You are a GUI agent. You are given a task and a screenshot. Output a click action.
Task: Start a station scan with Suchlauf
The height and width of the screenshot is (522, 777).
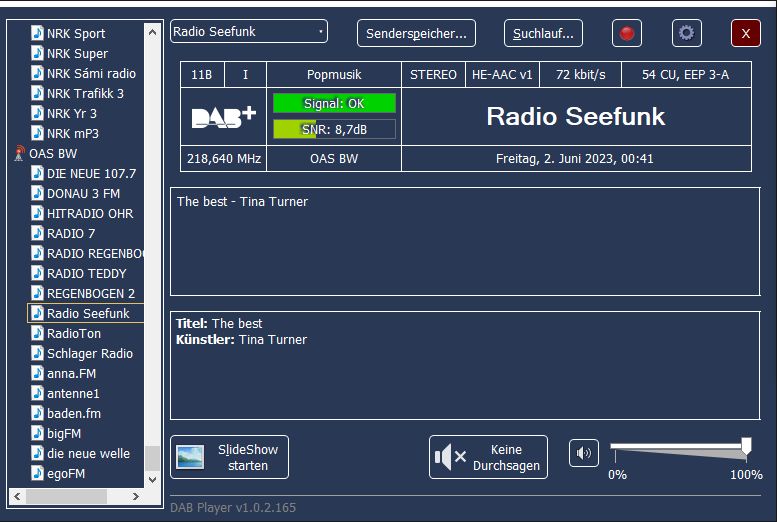(x=543, y=33)
